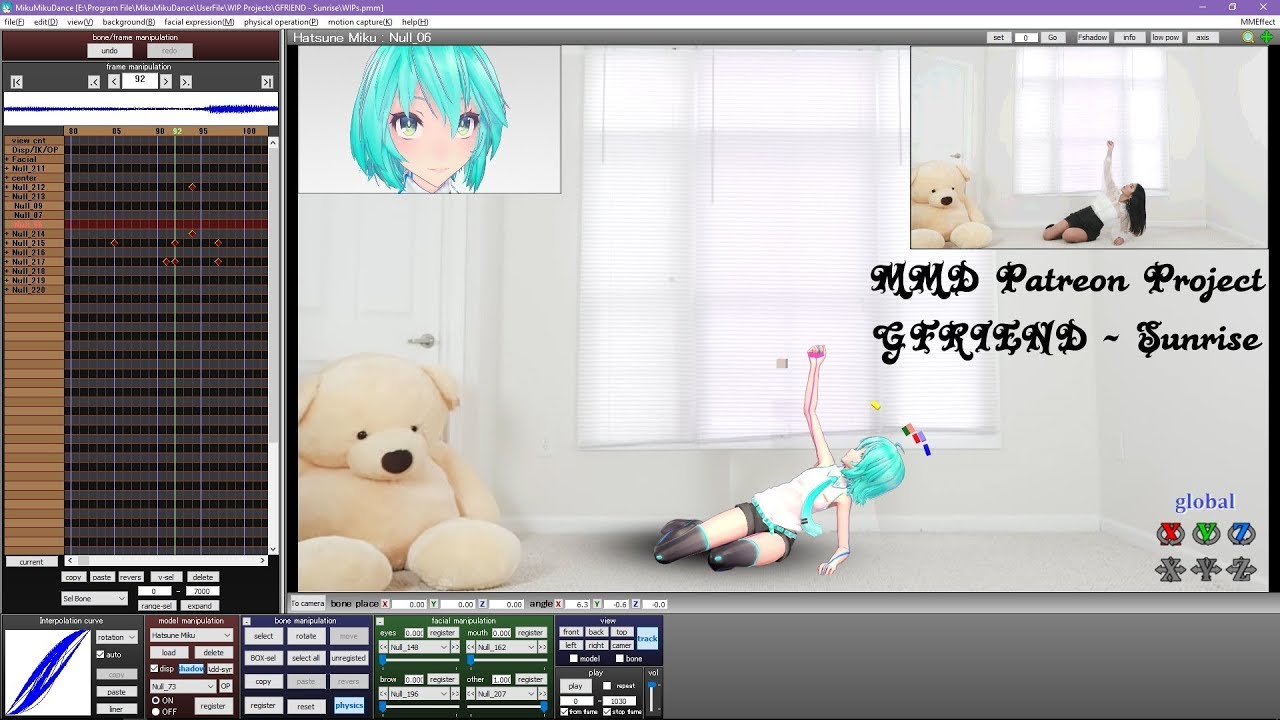
Task: Next other morph arrow button
Action: click(544, 693)
